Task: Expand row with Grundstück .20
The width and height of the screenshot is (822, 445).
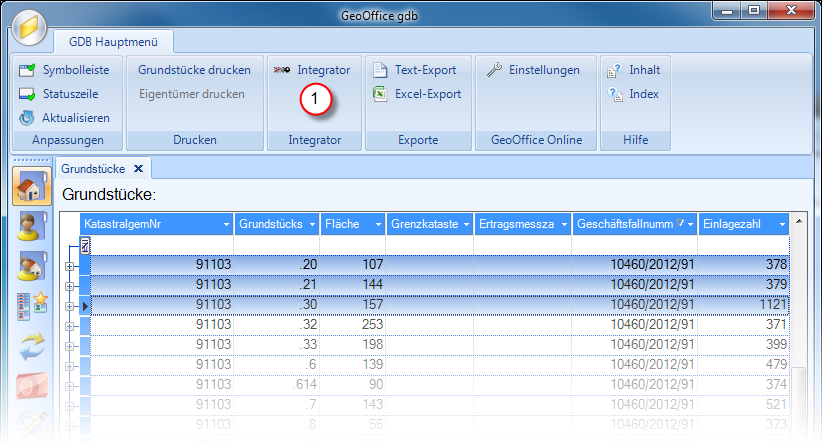Action: (69, 266)
